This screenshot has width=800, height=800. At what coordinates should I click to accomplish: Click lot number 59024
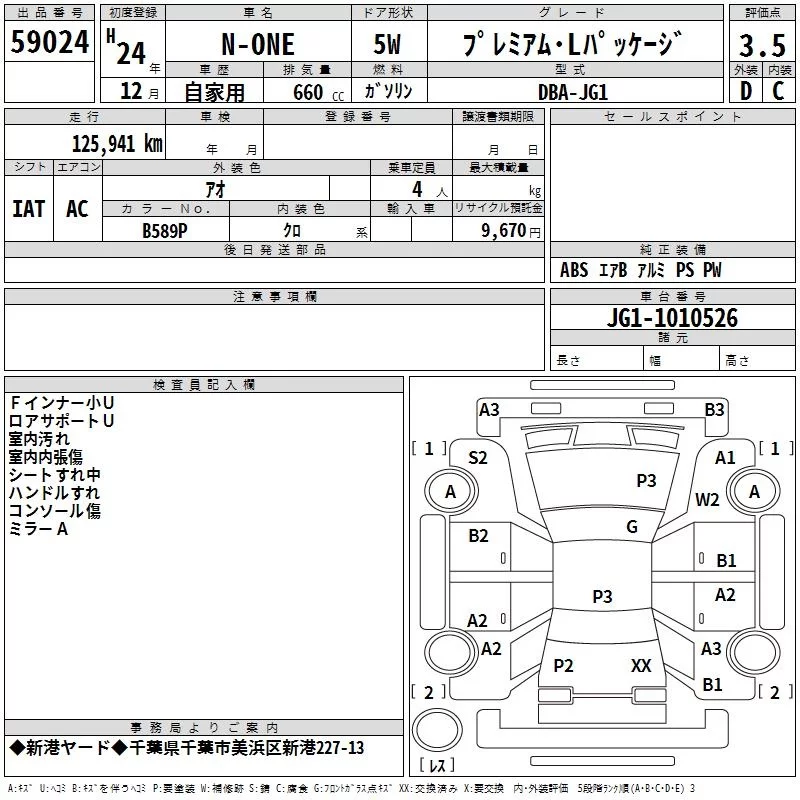[49, 42]
